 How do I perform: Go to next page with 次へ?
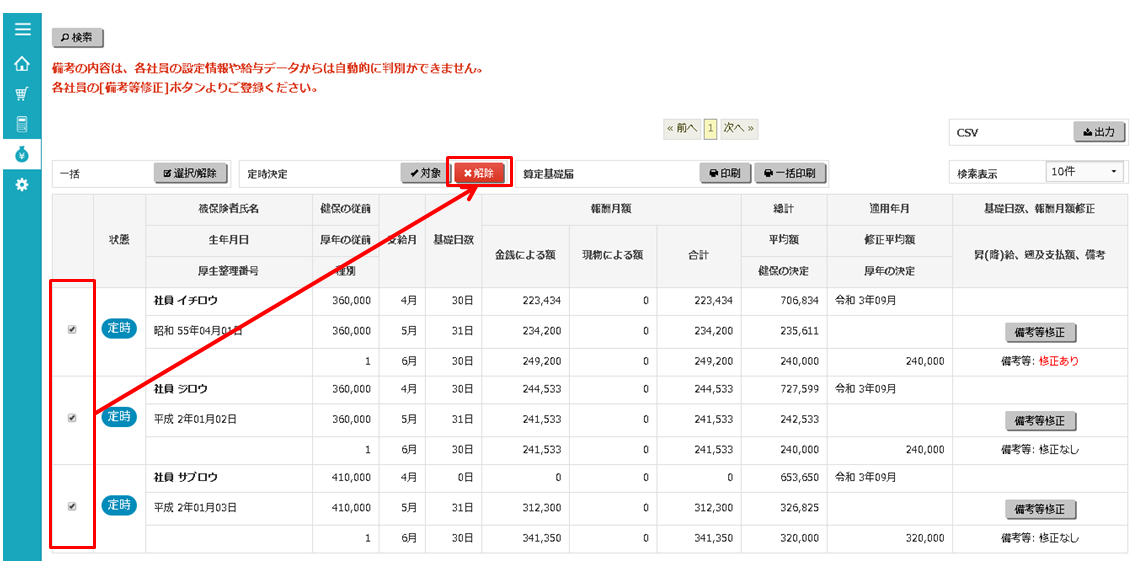tap(739, 128)
